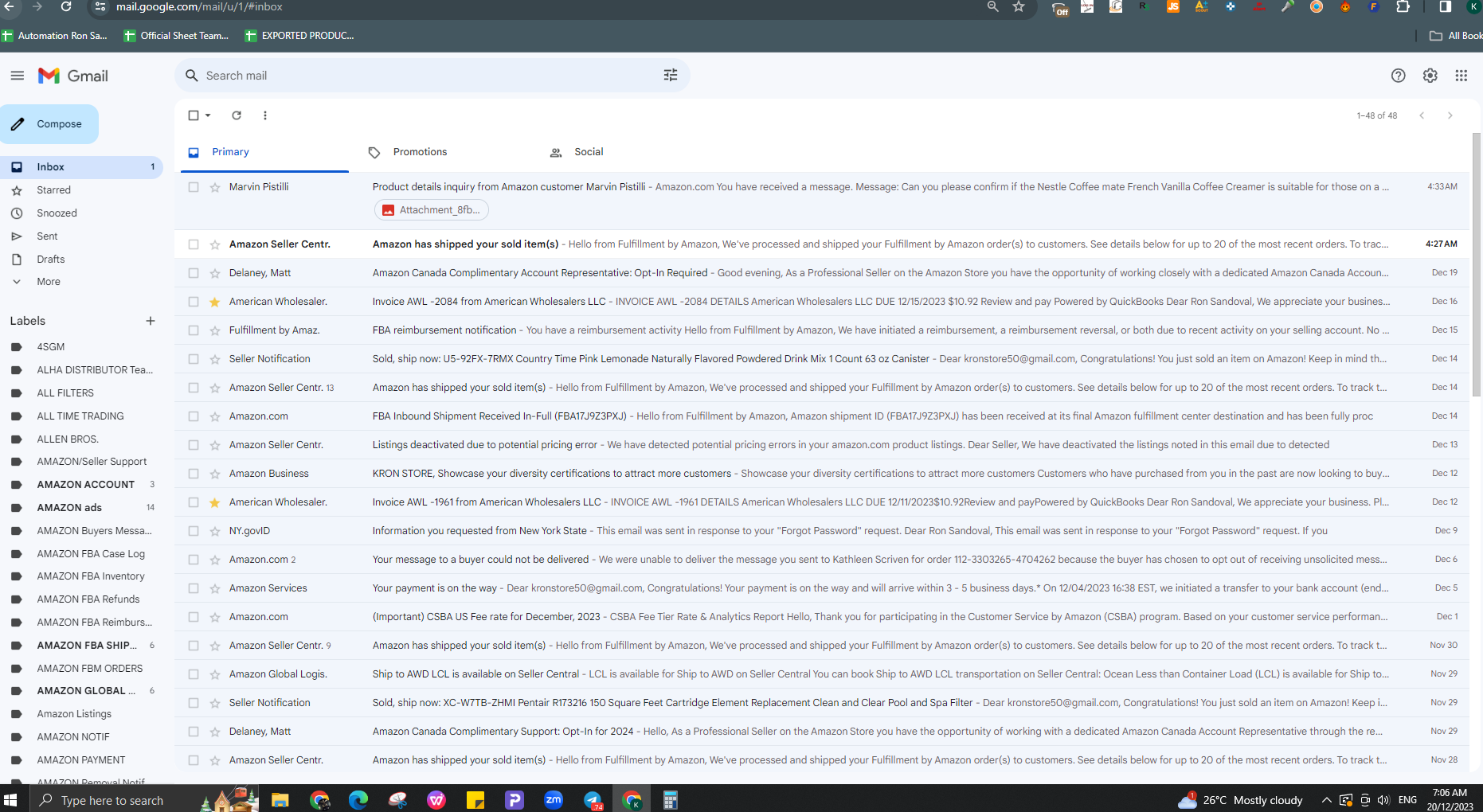Screen dimensions: 1483x812
Task: Open Calculator from the taskbar
Action: 671,800
